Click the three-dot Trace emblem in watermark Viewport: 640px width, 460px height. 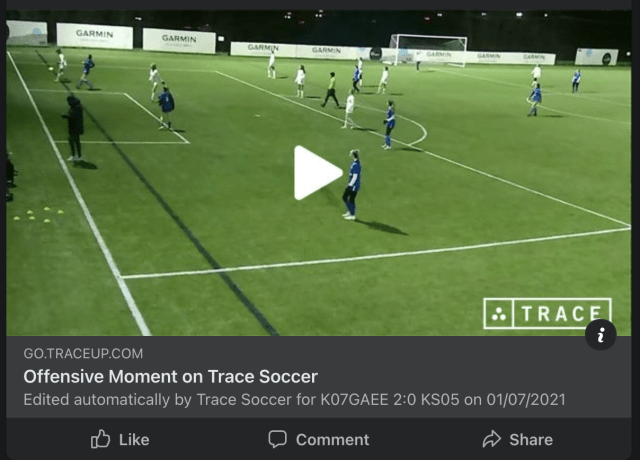click(x=498, y=314)
